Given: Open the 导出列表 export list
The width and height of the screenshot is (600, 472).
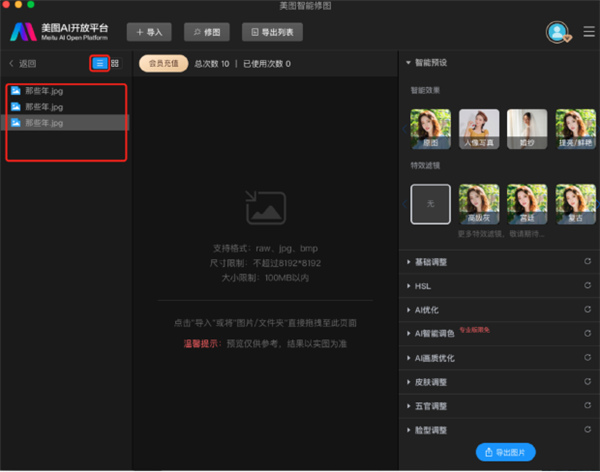Looking at the screenshot, I should [272, 32].
